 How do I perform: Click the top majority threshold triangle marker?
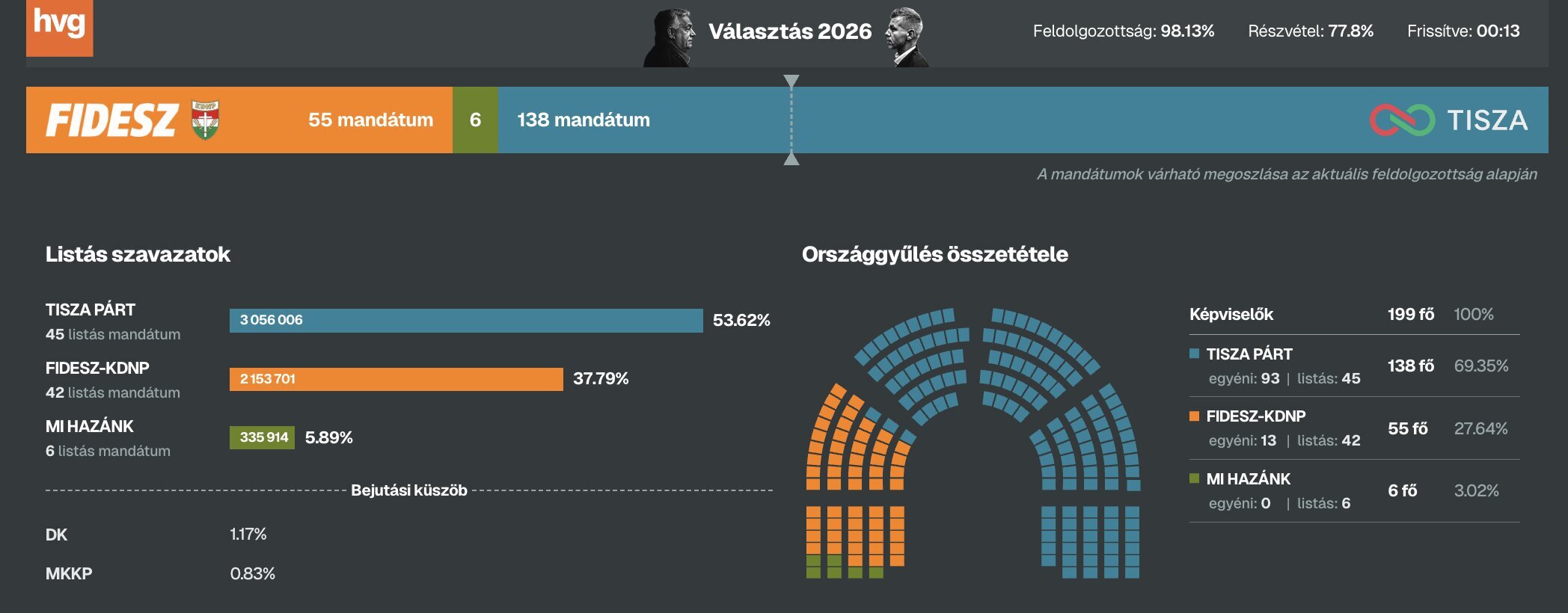791,81
